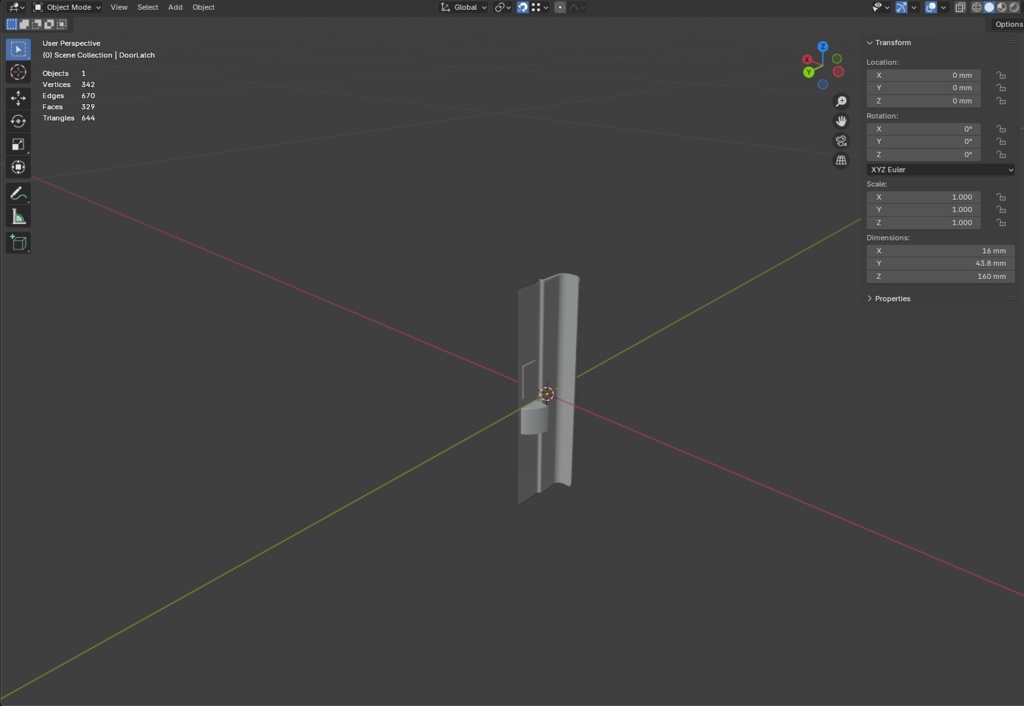Open object visibility and selectability dropdown

point(880,7)
